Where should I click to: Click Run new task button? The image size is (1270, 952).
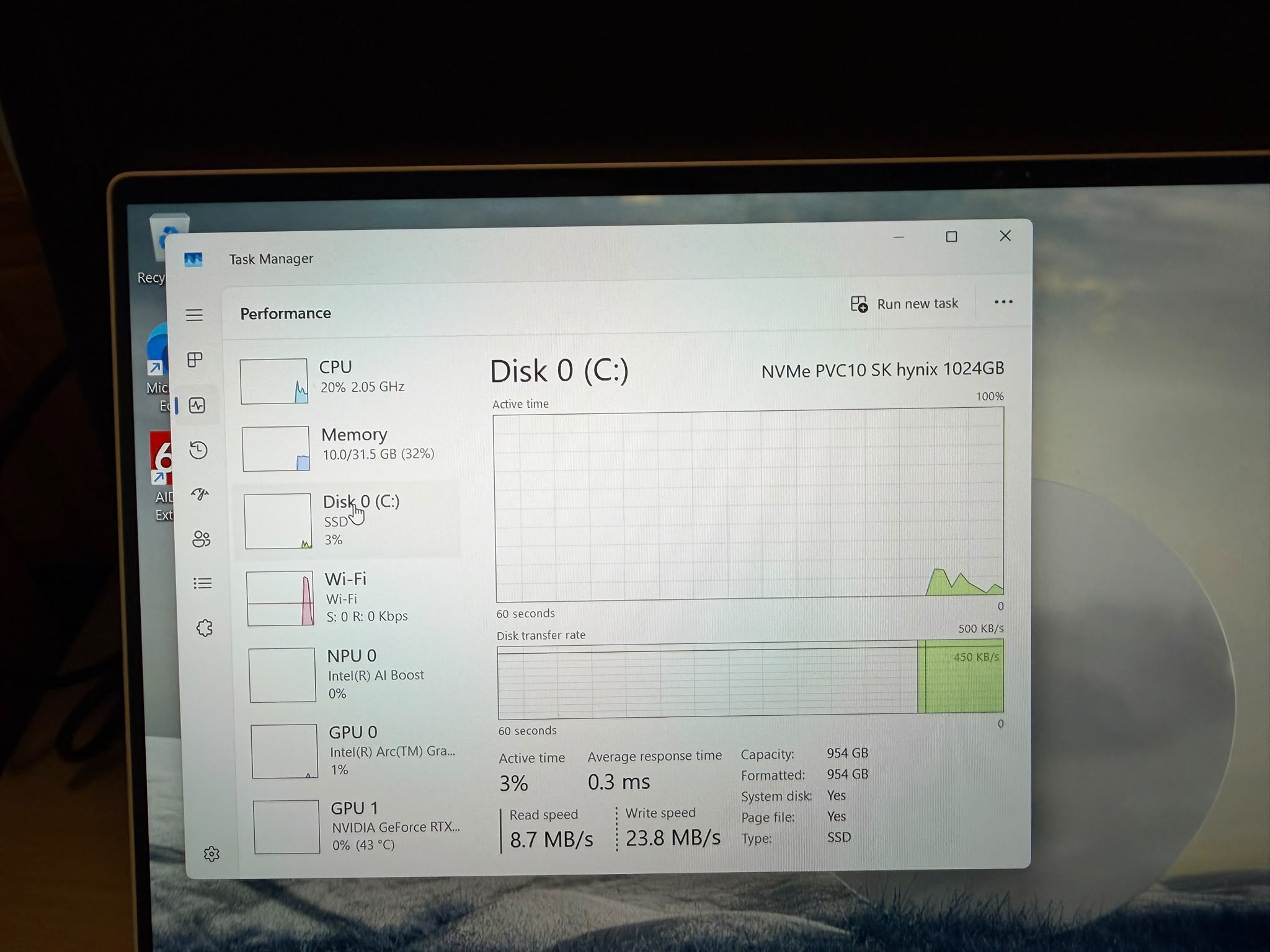(x=904, y=304)
